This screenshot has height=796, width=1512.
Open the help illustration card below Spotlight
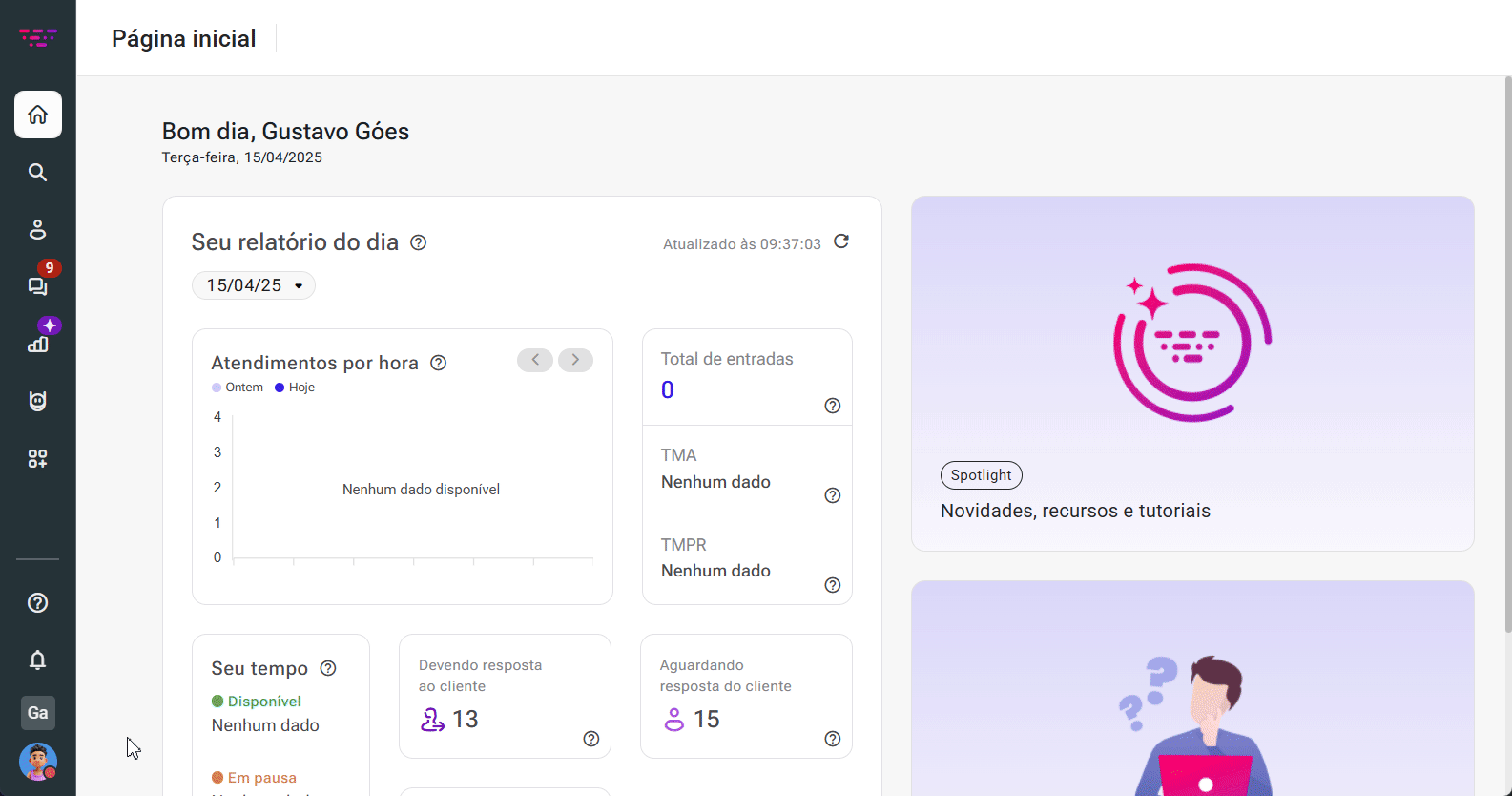point(1192,688)
